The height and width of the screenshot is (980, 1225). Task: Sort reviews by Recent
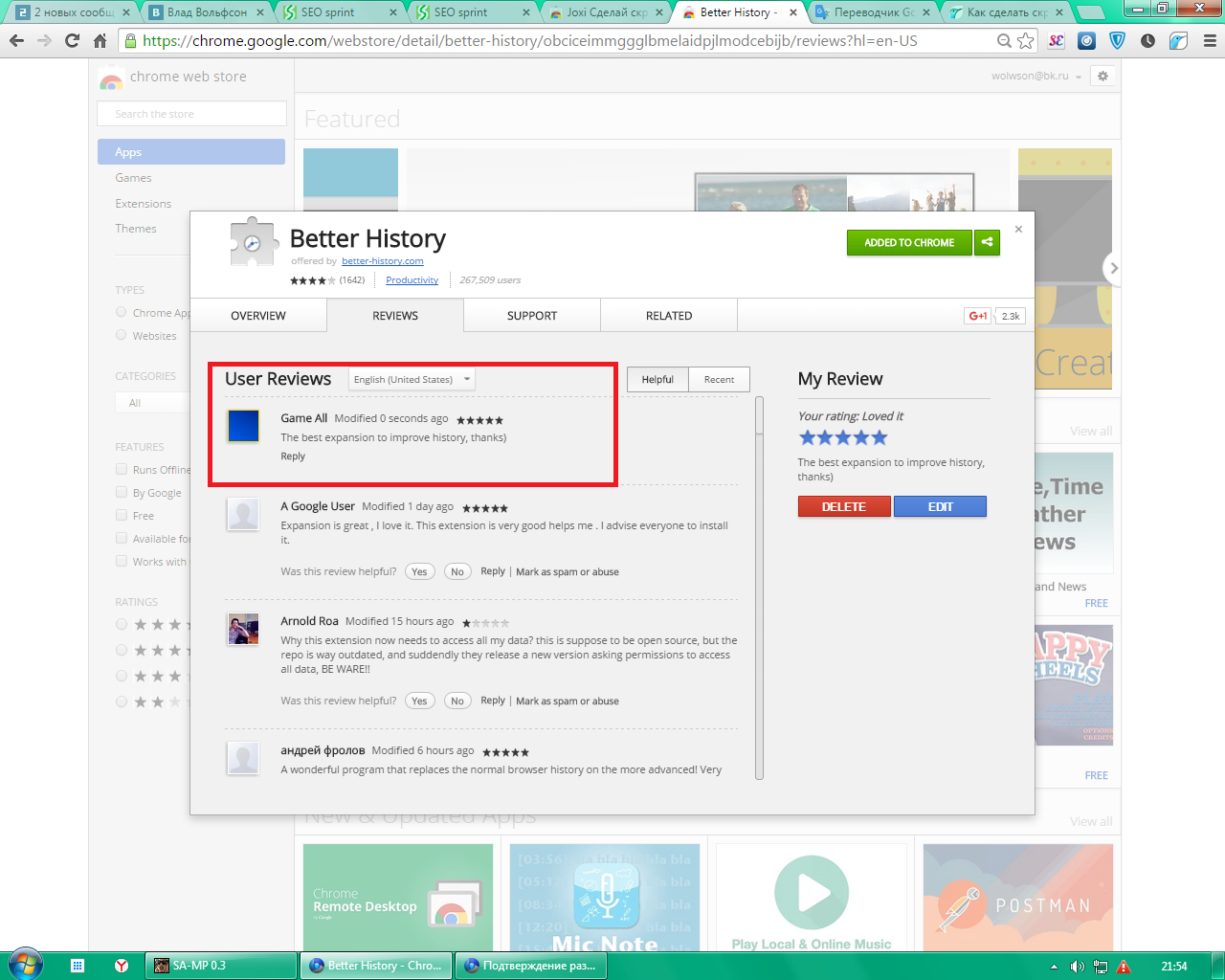(719, 379)
